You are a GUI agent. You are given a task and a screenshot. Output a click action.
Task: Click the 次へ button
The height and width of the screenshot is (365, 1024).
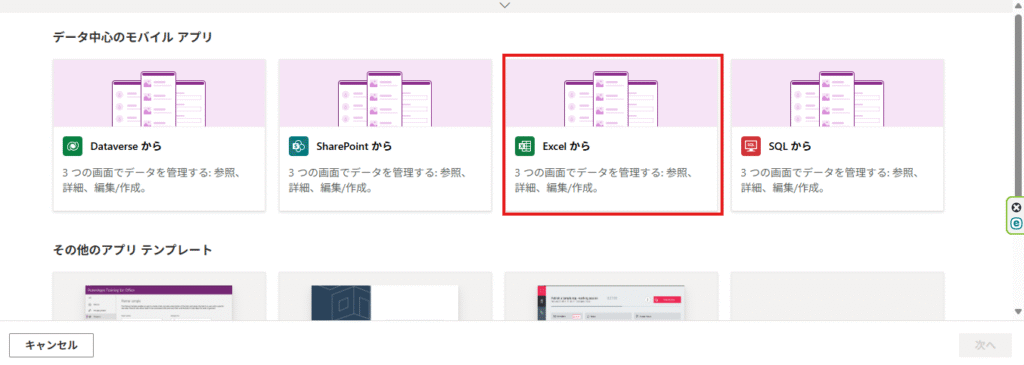(x=985, y=345)
